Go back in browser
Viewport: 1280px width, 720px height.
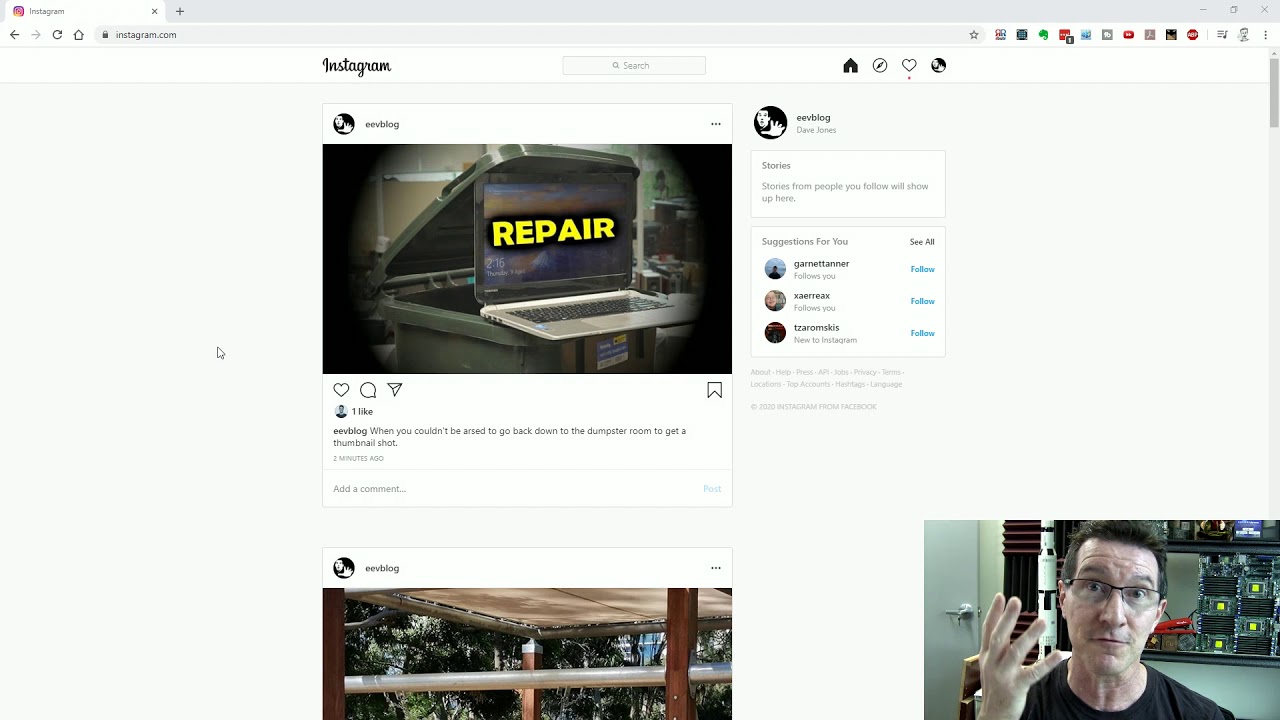click(x=14, y=34)
